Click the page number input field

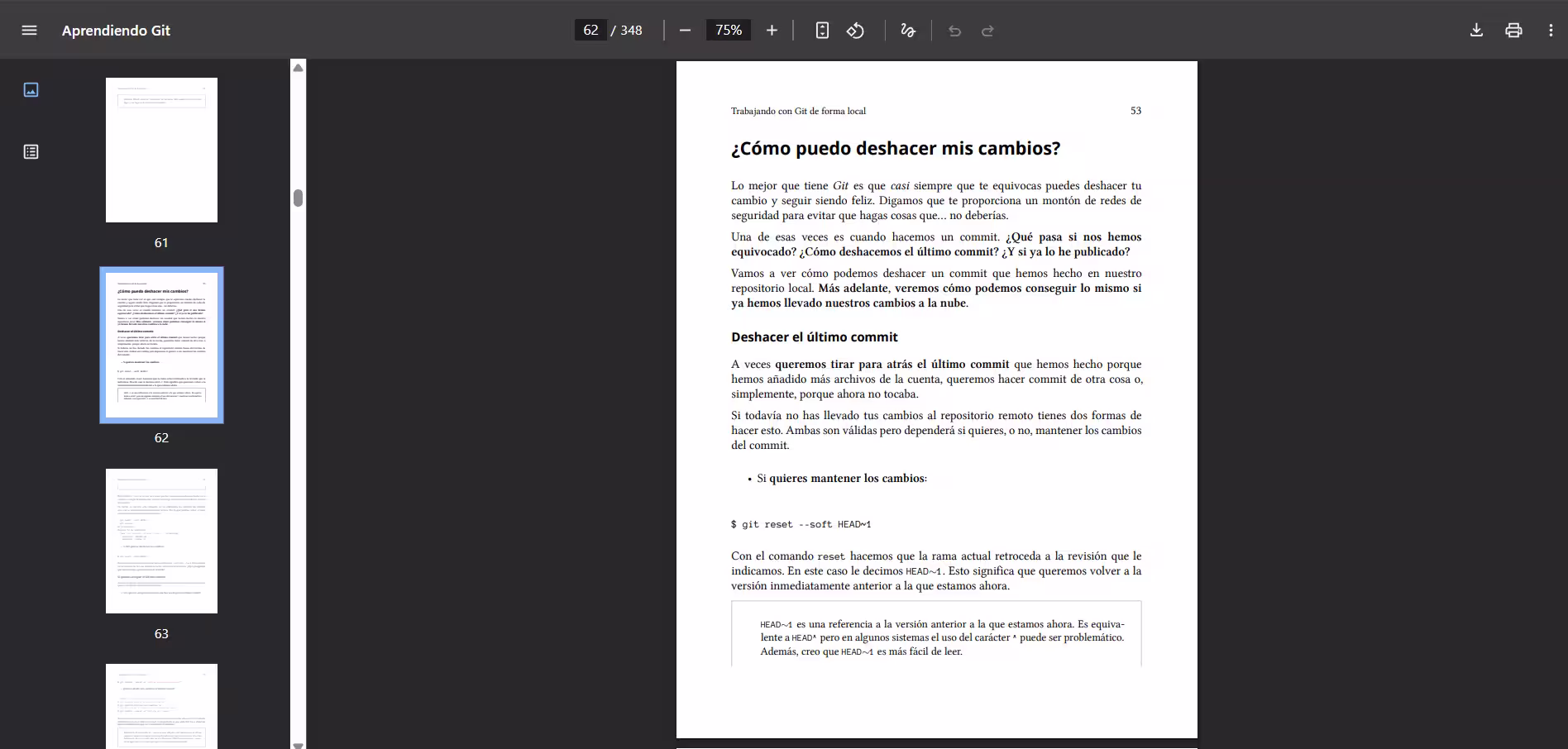590,30
